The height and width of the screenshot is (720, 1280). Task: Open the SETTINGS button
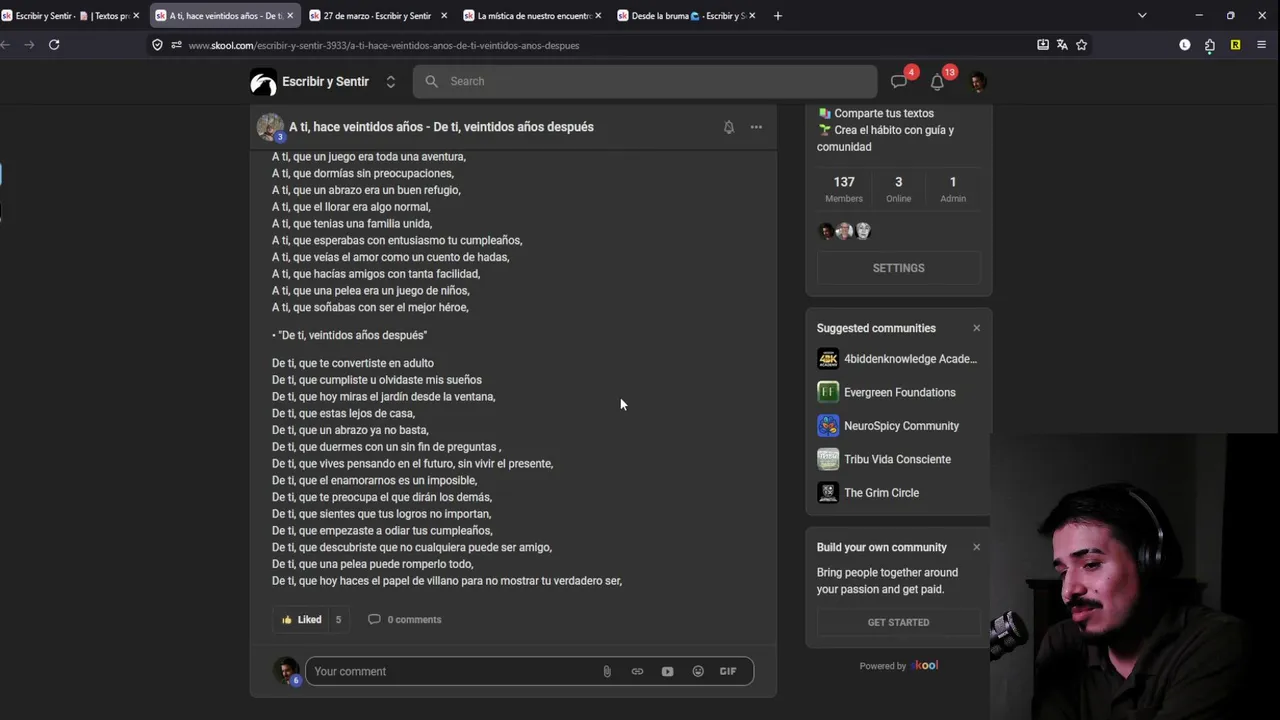click(898, 268)
